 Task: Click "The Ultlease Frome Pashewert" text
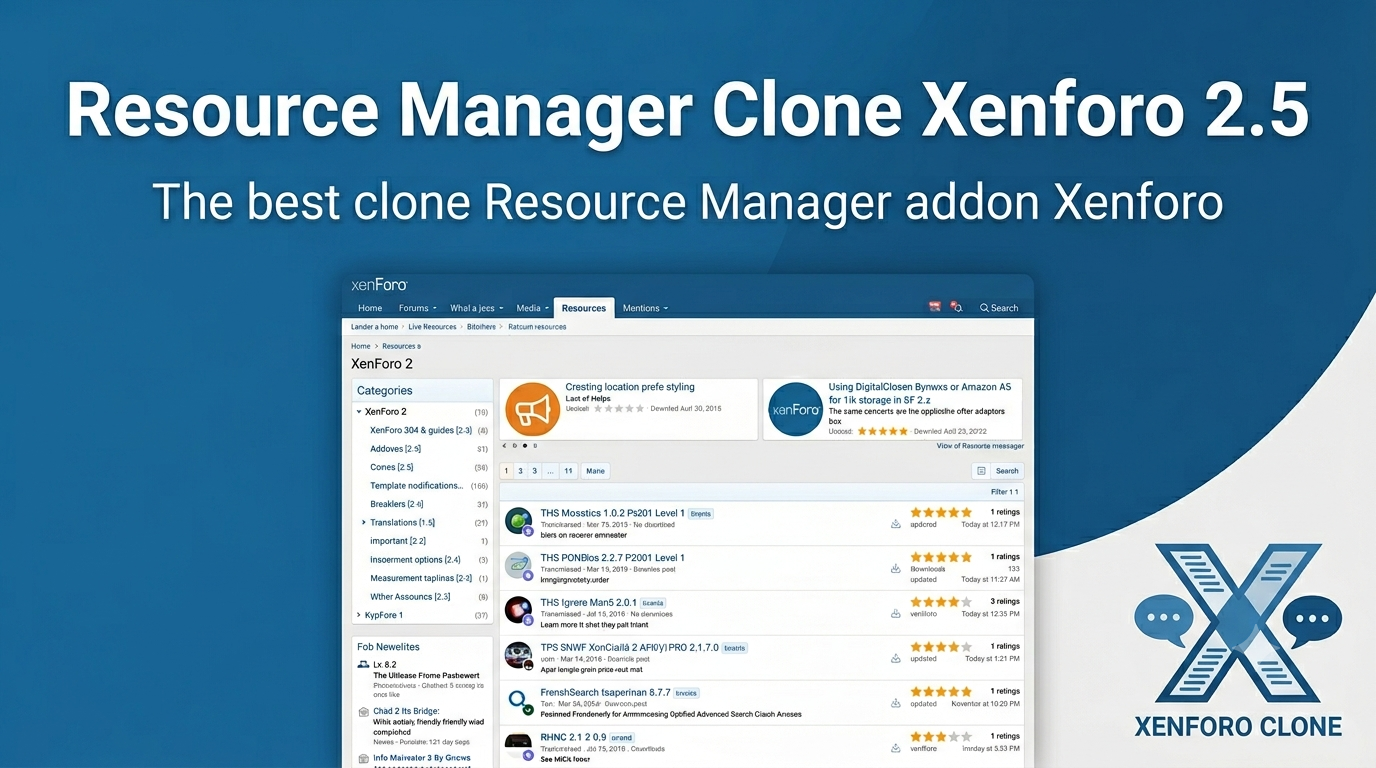click(427, 676)
